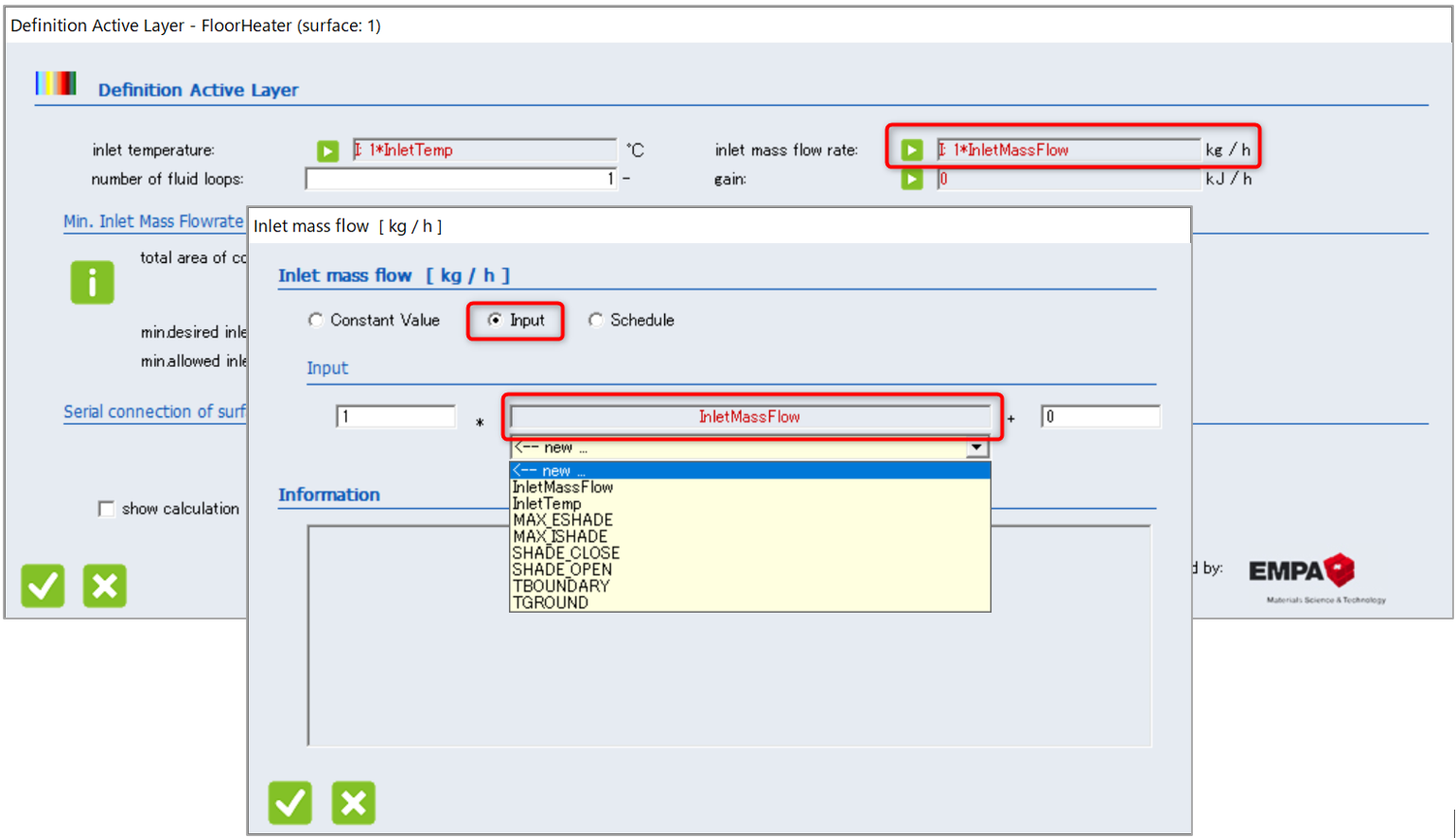Choose TGROUND from dropdown list
Screen dimensions: 1456x838
[749, 602]
